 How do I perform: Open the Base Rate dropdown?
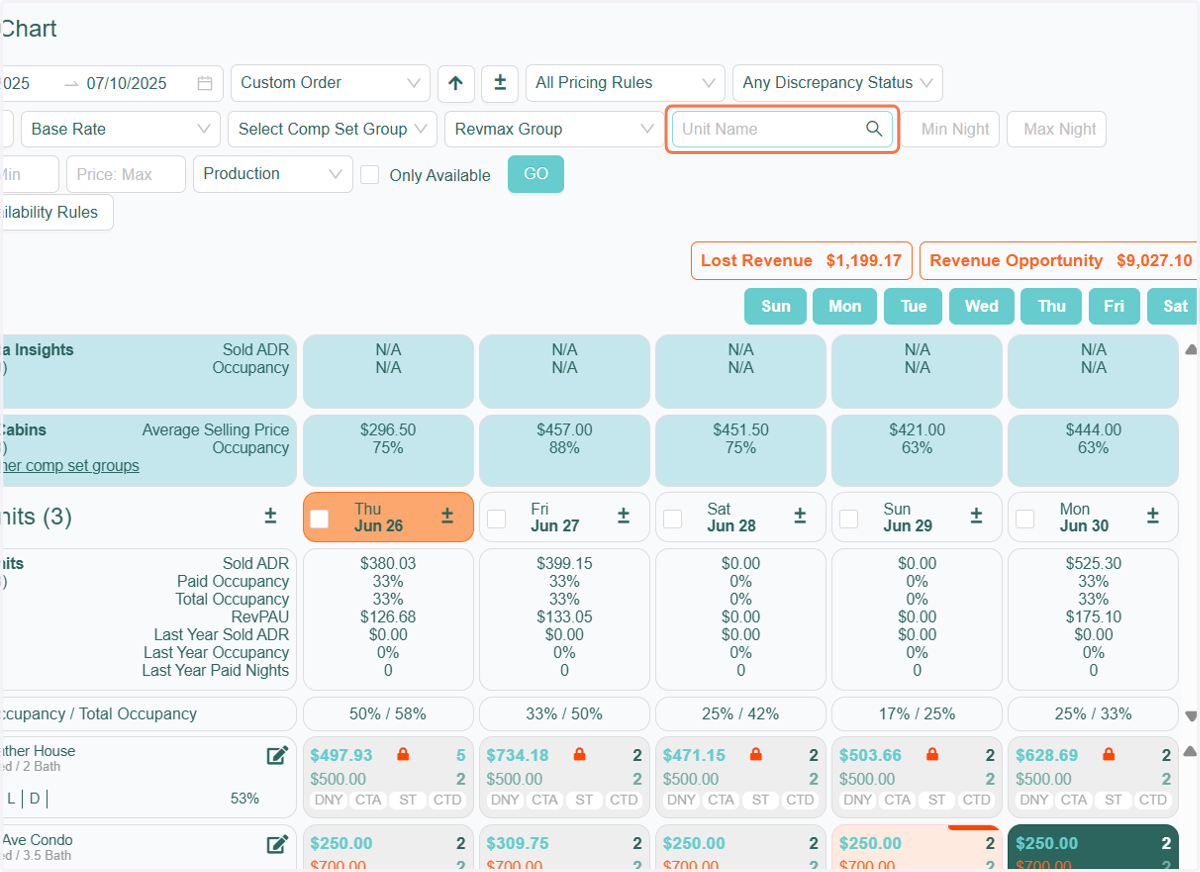coord(120,129)
